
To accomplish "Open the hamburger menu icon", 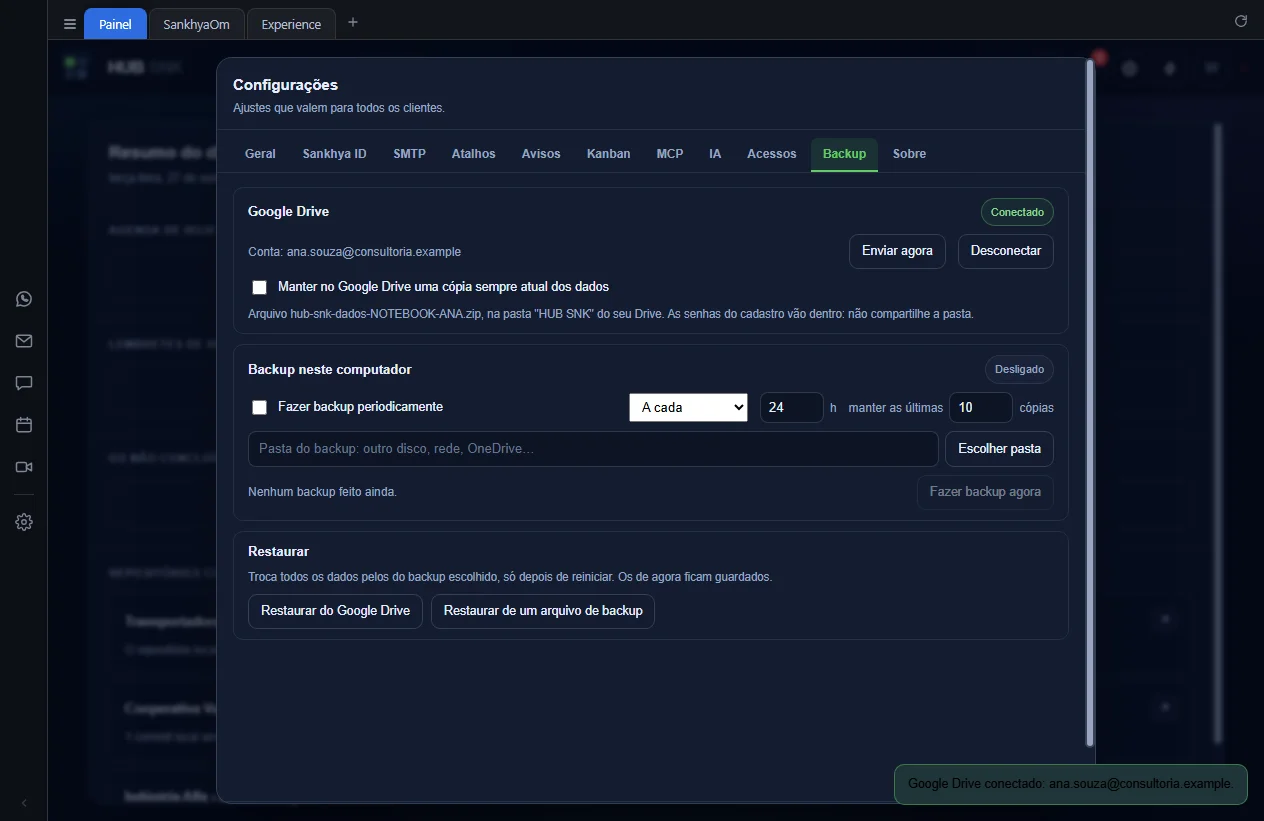I will coord(69,24).
